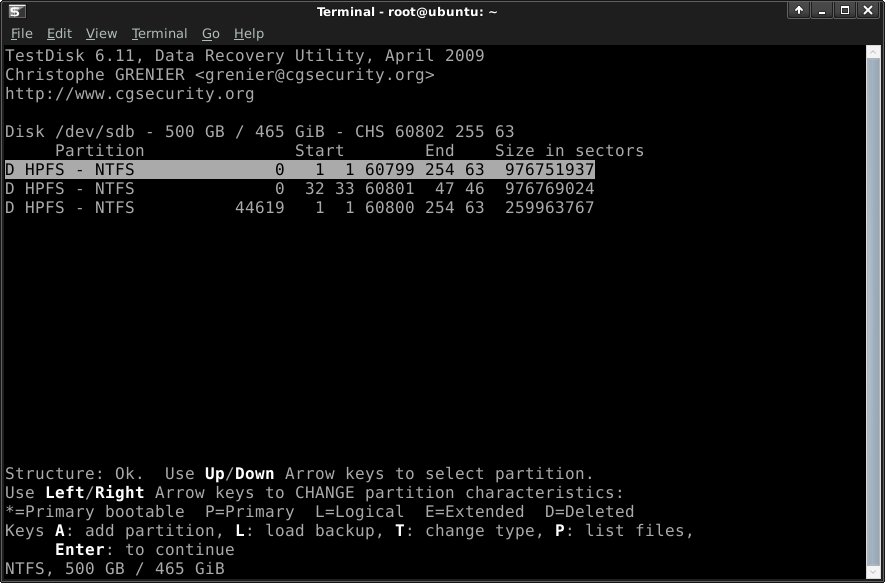Click the 'Terminal - root@ubuntu: ~' window title

point(407,11)
